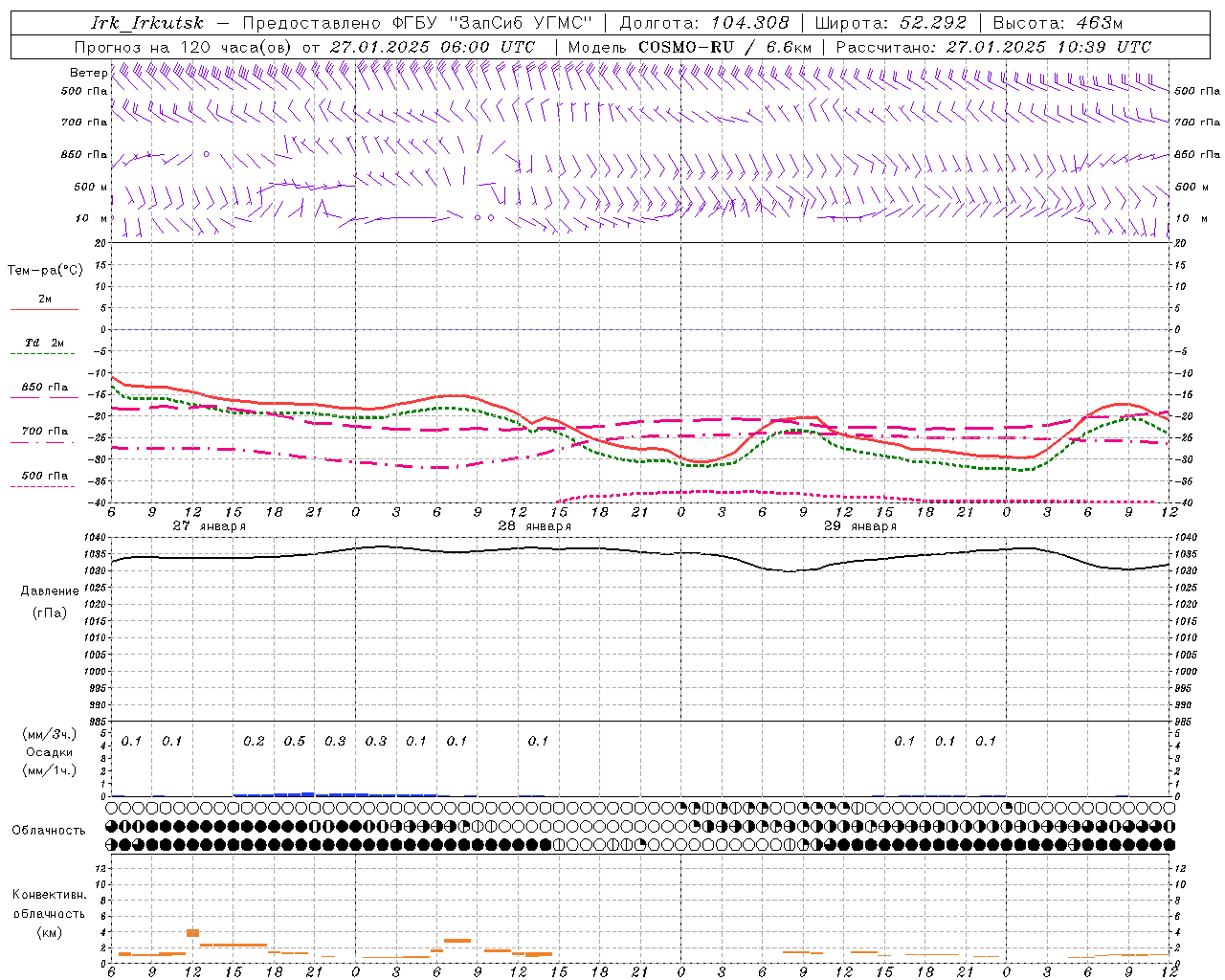The image size is (1225, 980).
Task: Select the 'Прогноз на 120 часа(ов)' forecast text
Action: [x=185, y=47]
